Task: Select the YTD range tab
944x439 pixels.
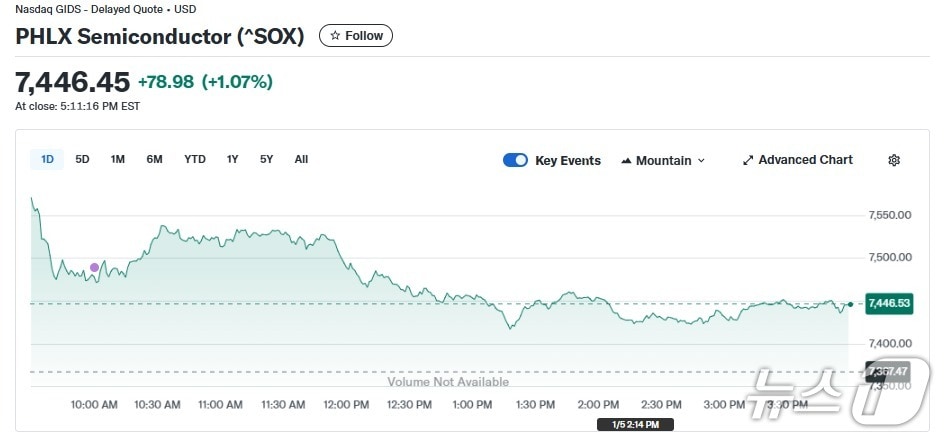Action: click(x=195, y=159)
